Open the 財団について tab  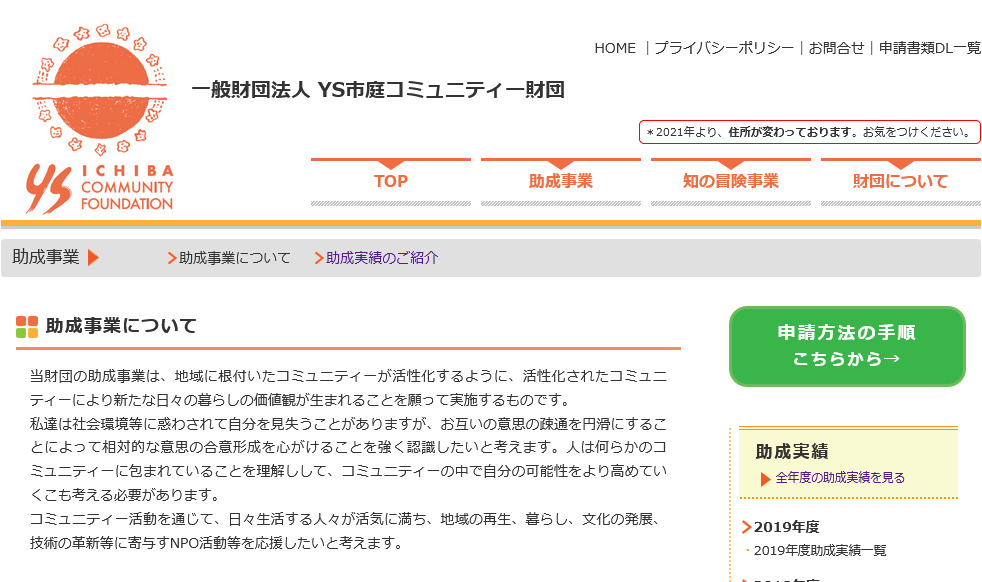(900, 181)
